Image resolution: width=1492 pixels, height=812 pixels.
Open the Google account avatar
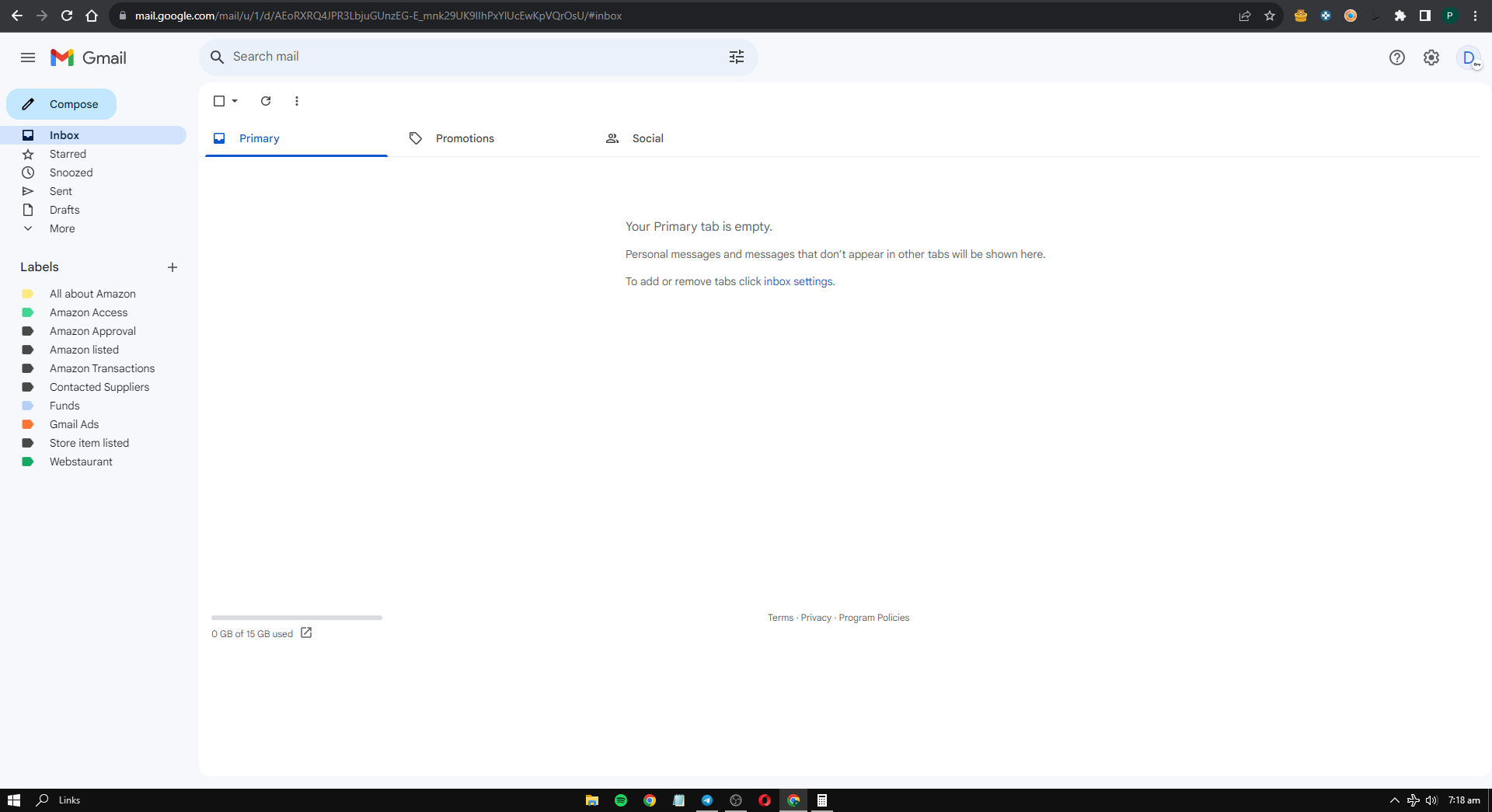(x=1469, y=58)
